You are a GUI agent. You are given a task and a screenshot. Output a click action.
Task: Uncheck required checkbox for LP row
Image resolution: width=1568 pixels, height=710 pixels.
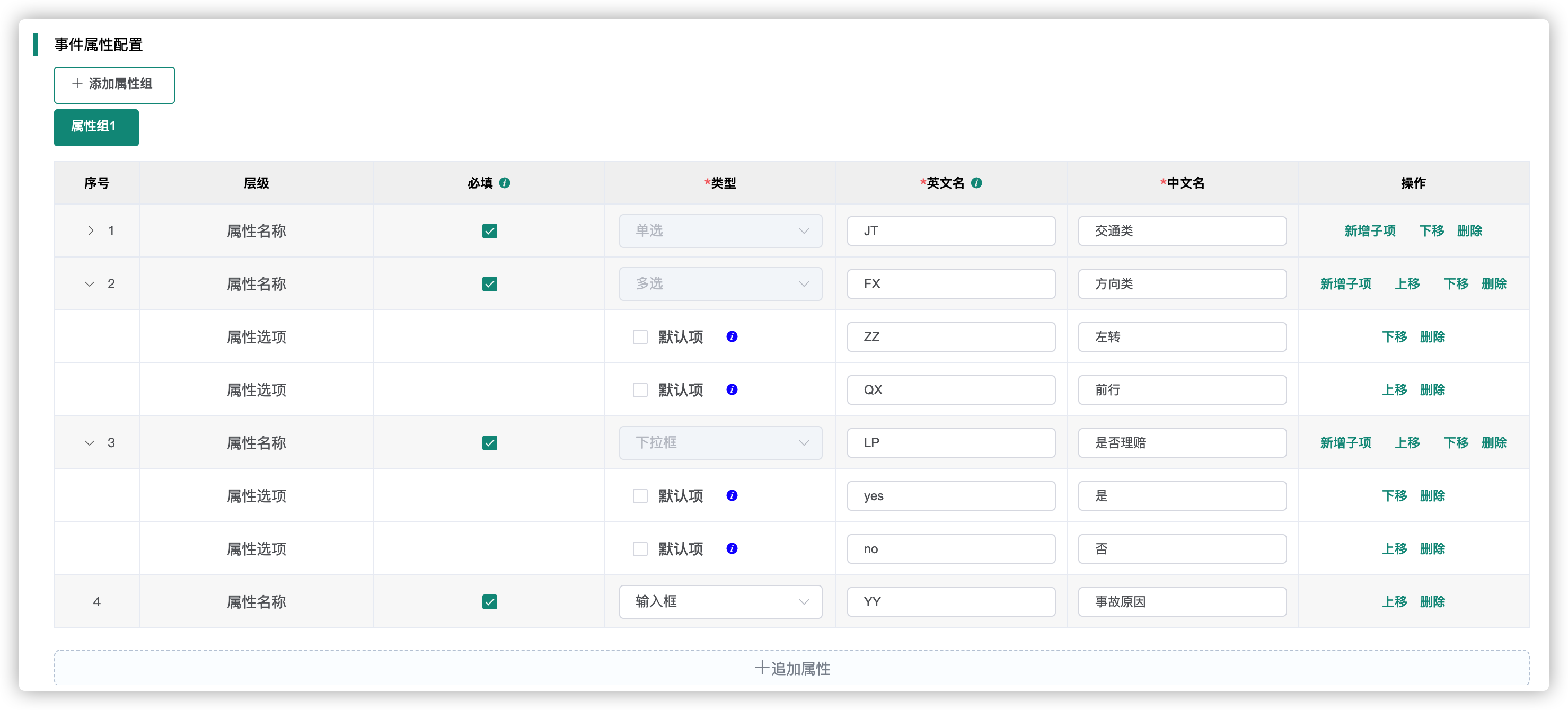(x=489, y=442)
